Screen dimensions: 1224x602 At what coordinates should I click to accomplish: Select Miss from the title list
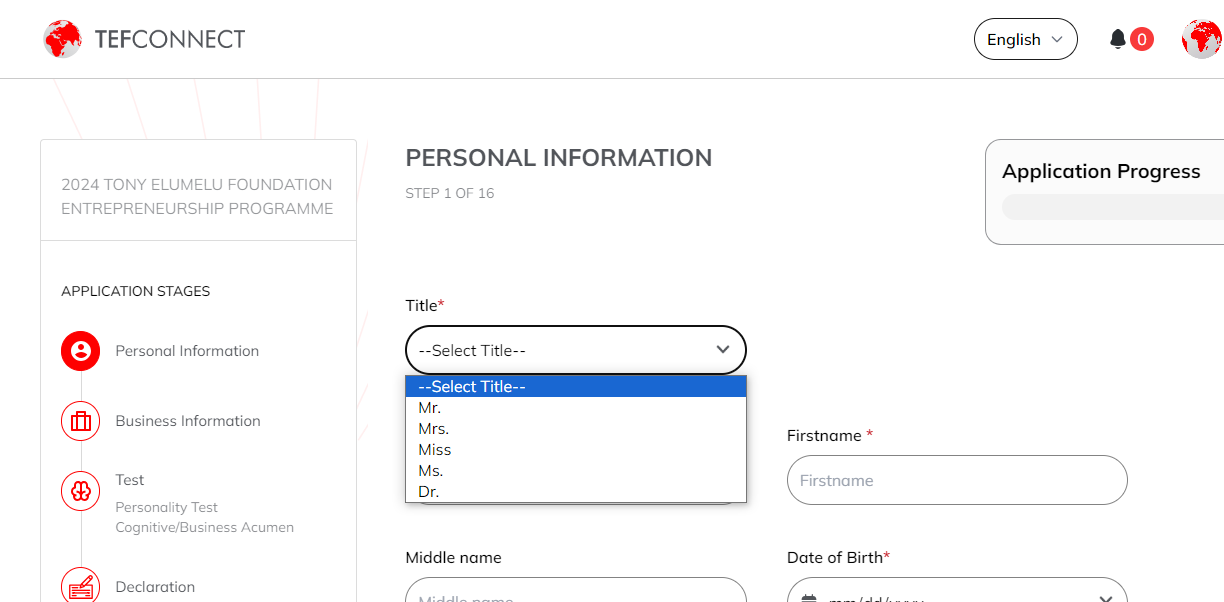click(576, 450)
